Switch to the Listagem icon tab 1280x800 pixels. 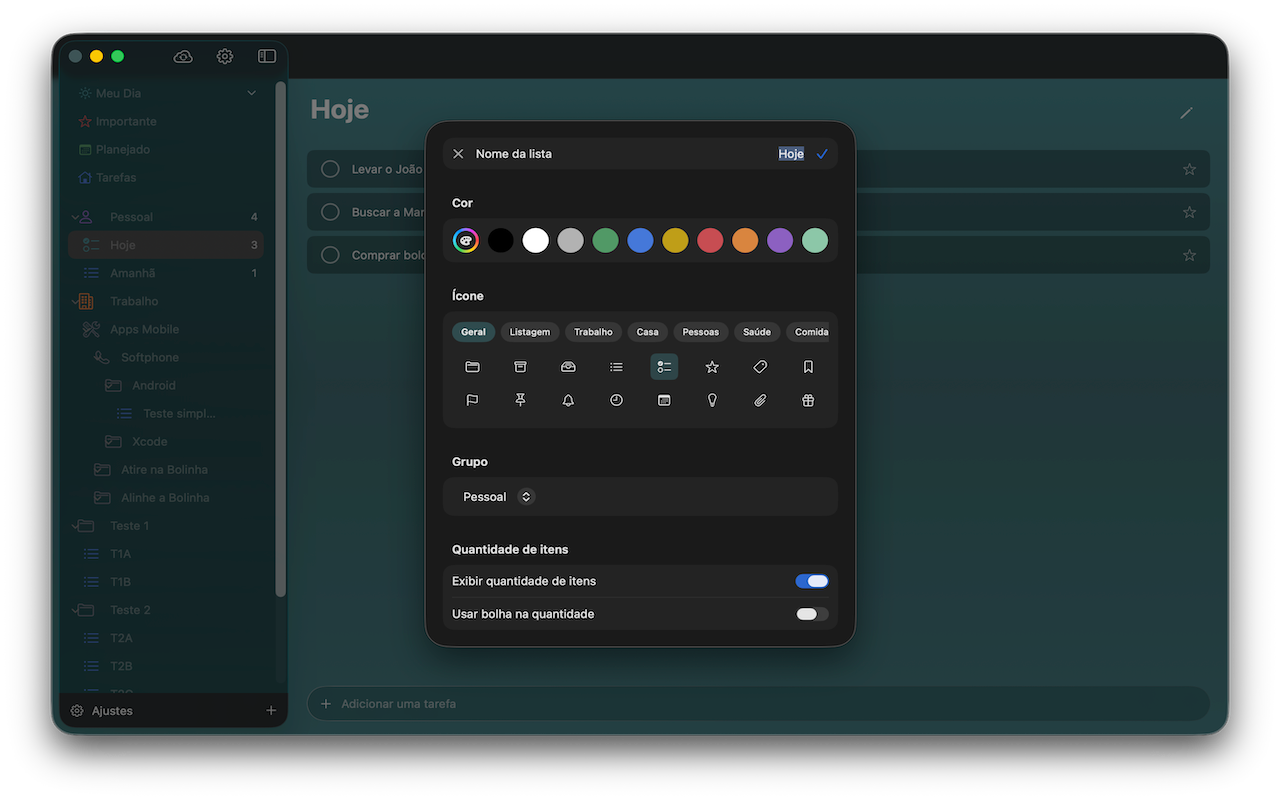529,332
